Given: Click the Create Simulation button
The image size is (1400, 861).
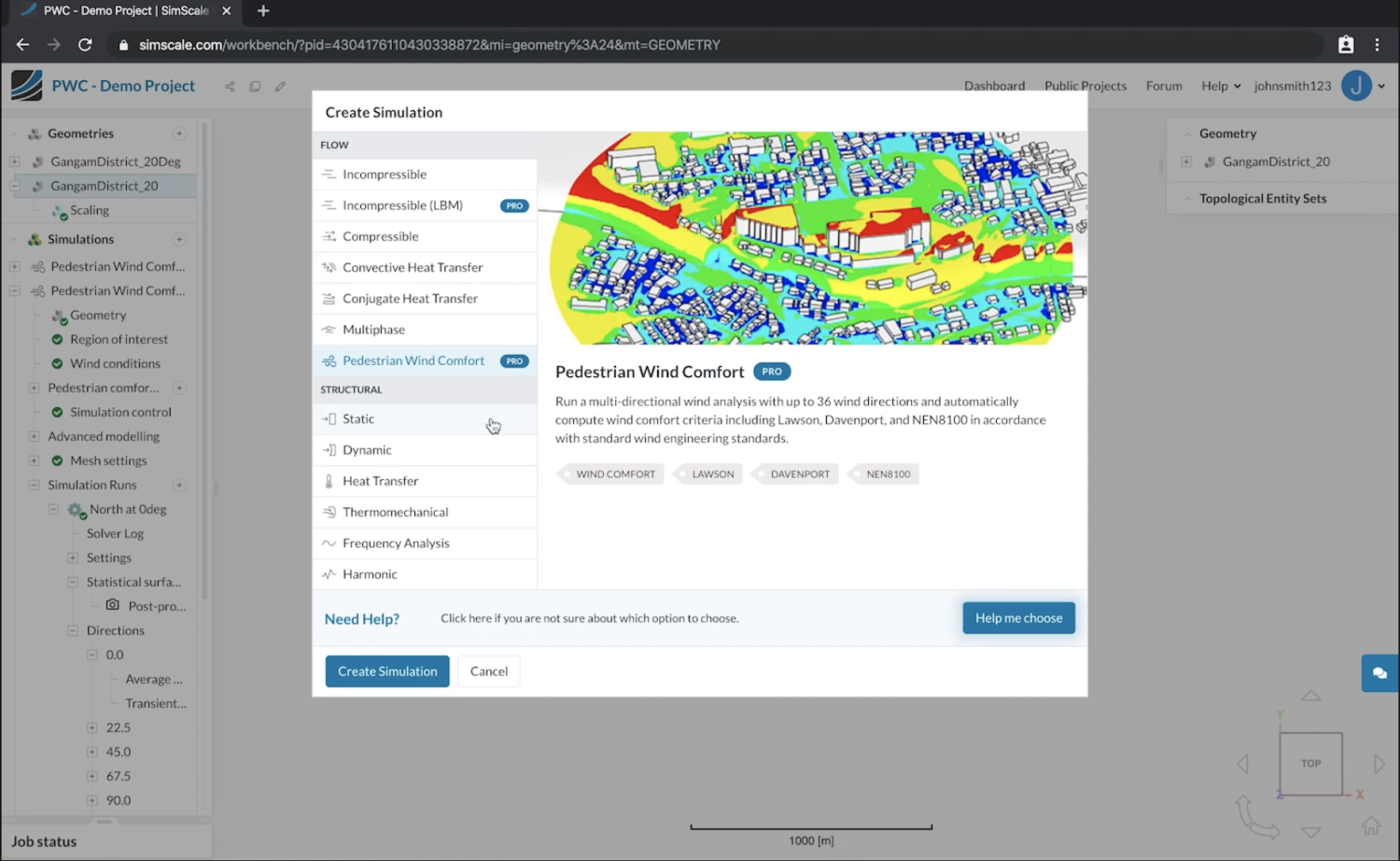Looking at the screenshot, I should 387,671.
